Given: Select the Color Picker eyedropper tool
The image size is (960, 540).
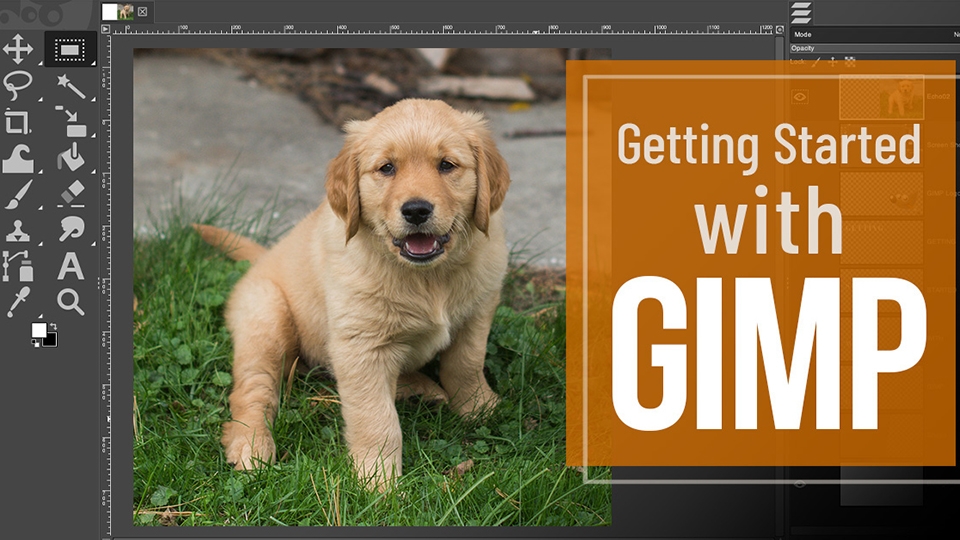Looking at the screenshot, I should pyautogui.click(x=18, y=302).
